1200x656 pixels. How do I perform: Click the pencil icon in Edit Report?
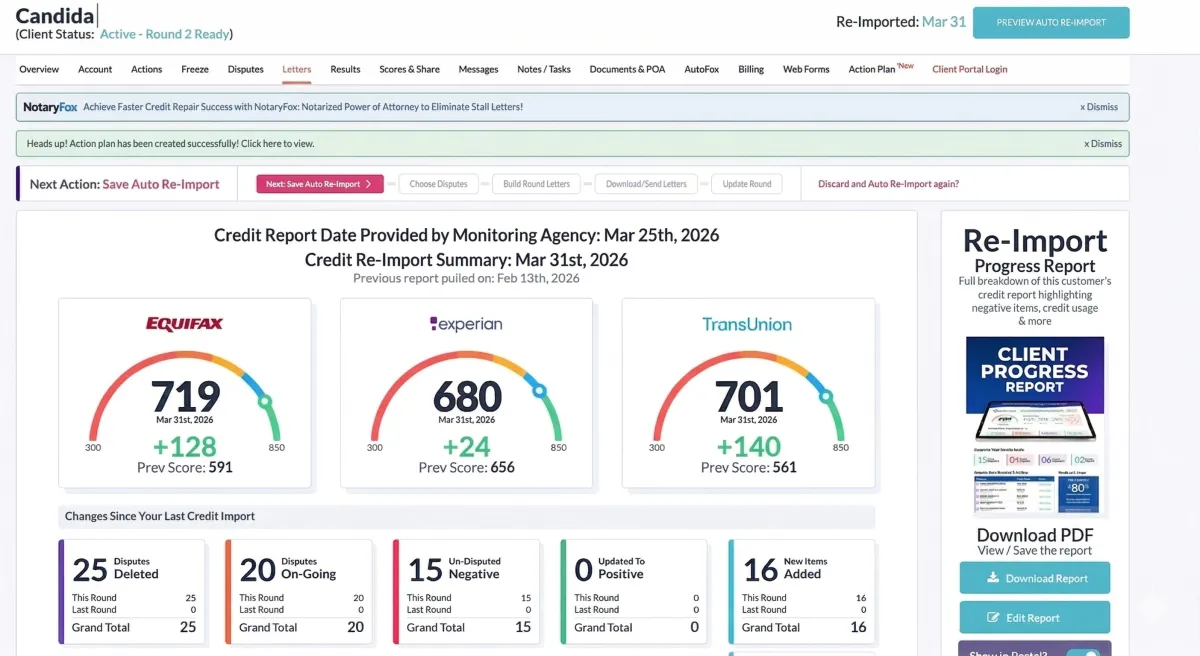click(993, 618)
